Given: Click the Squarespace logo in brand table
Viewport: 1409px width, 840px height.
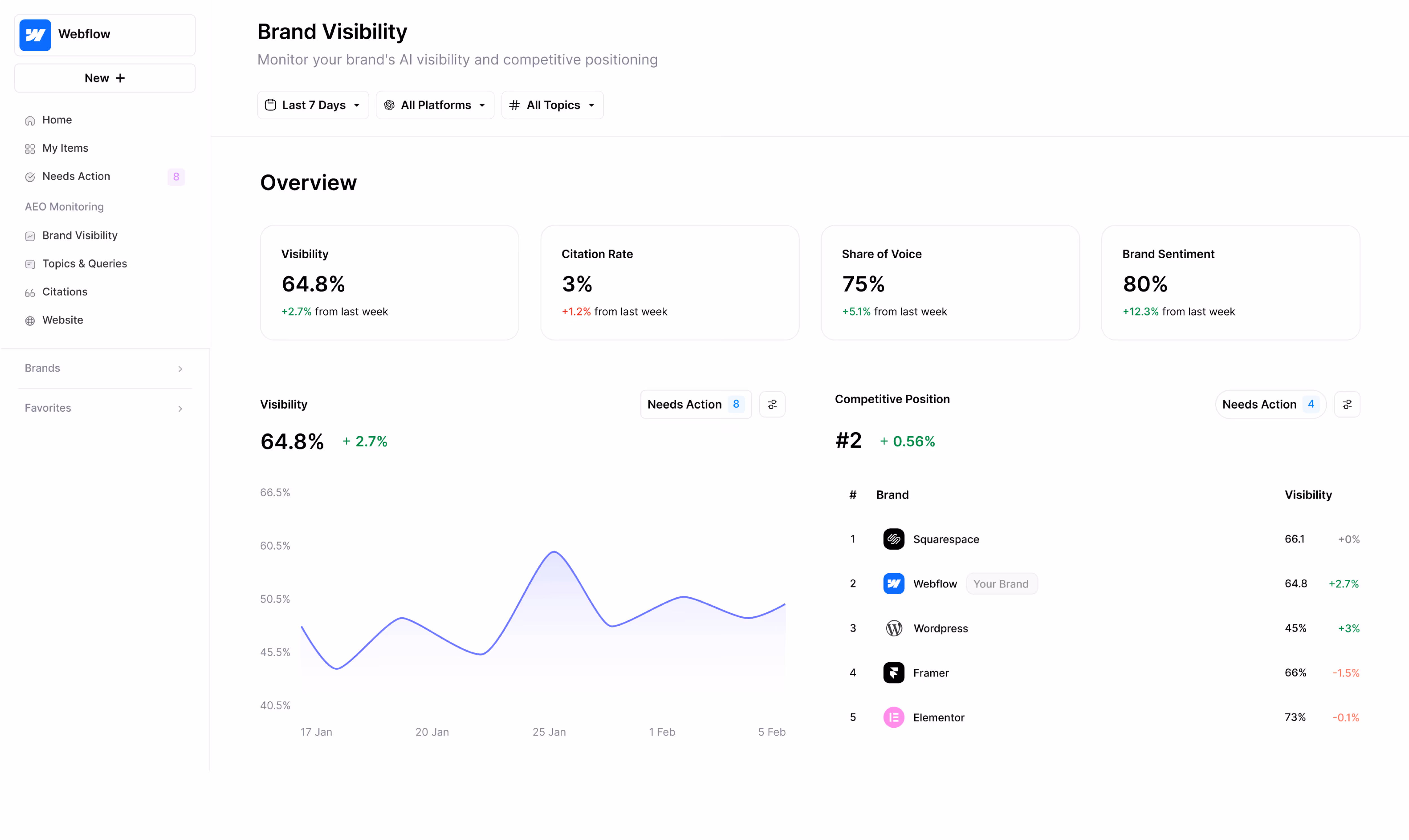Looking at the screenshot, I should [x=894, y=539].
